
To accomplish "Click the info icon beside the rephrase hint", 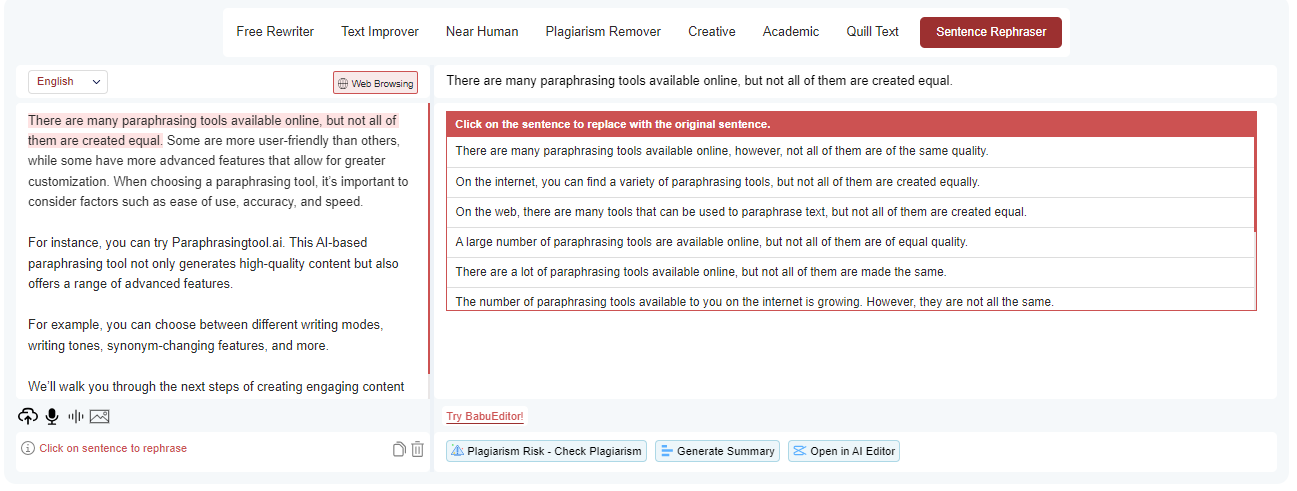I will click(x=28, y=449).
